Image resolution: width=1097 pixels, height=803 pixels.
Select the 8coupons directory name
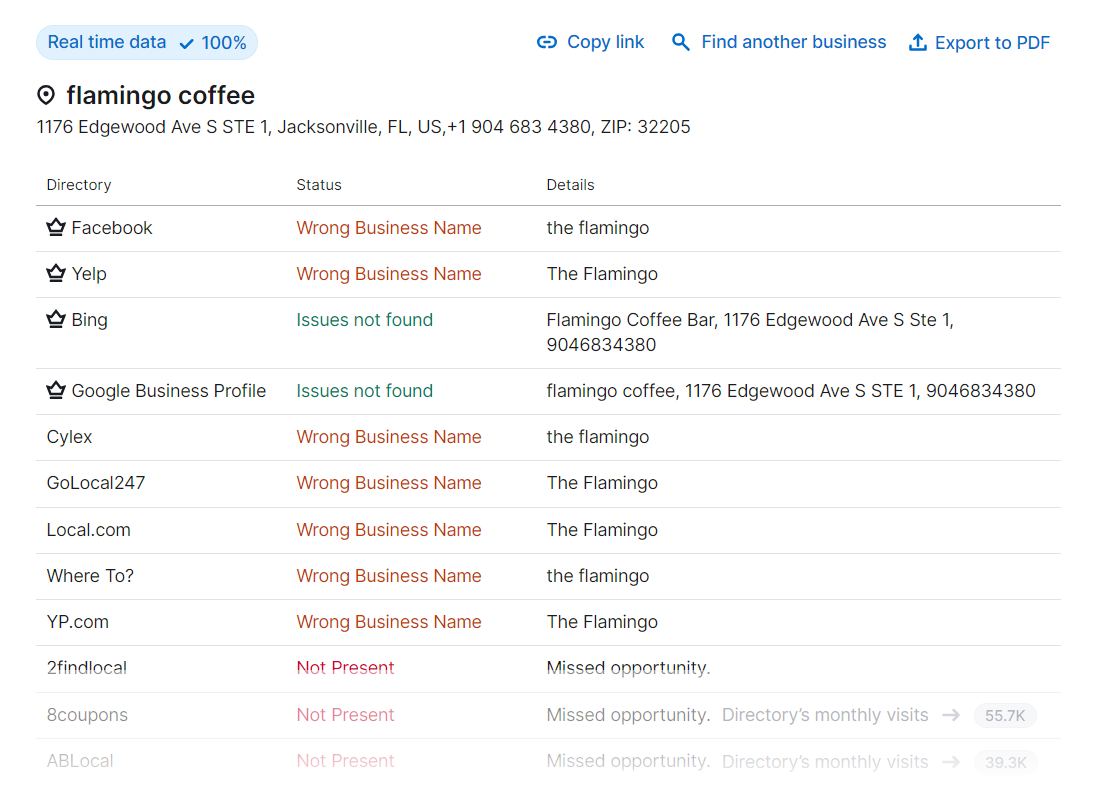coord(87,715)
